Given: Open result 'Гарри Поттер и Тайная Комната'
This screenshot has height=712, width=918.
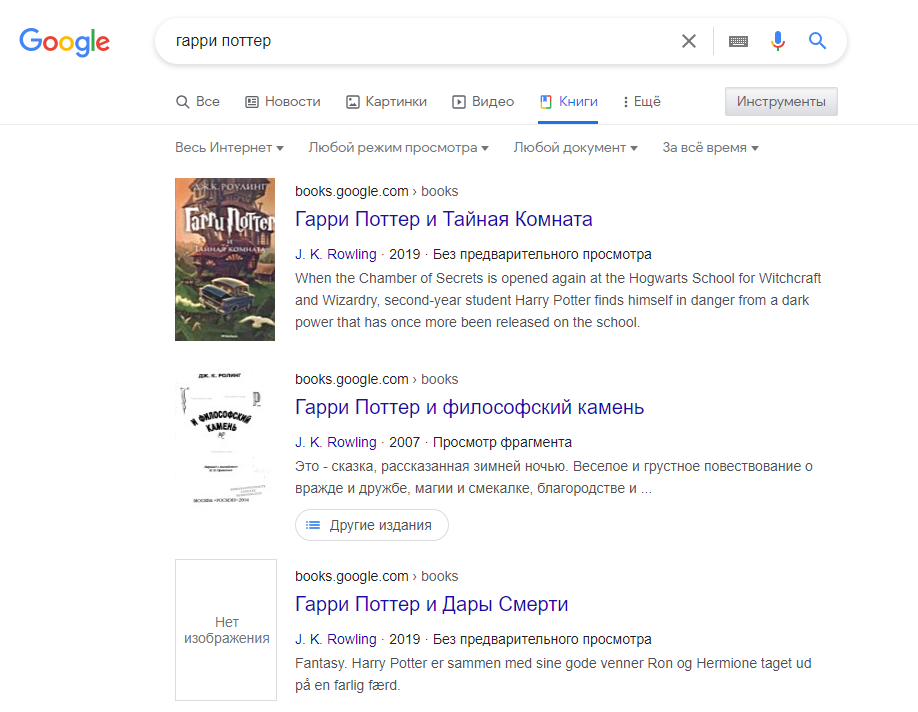Looking at the screenshot, I should click(444, 219).
